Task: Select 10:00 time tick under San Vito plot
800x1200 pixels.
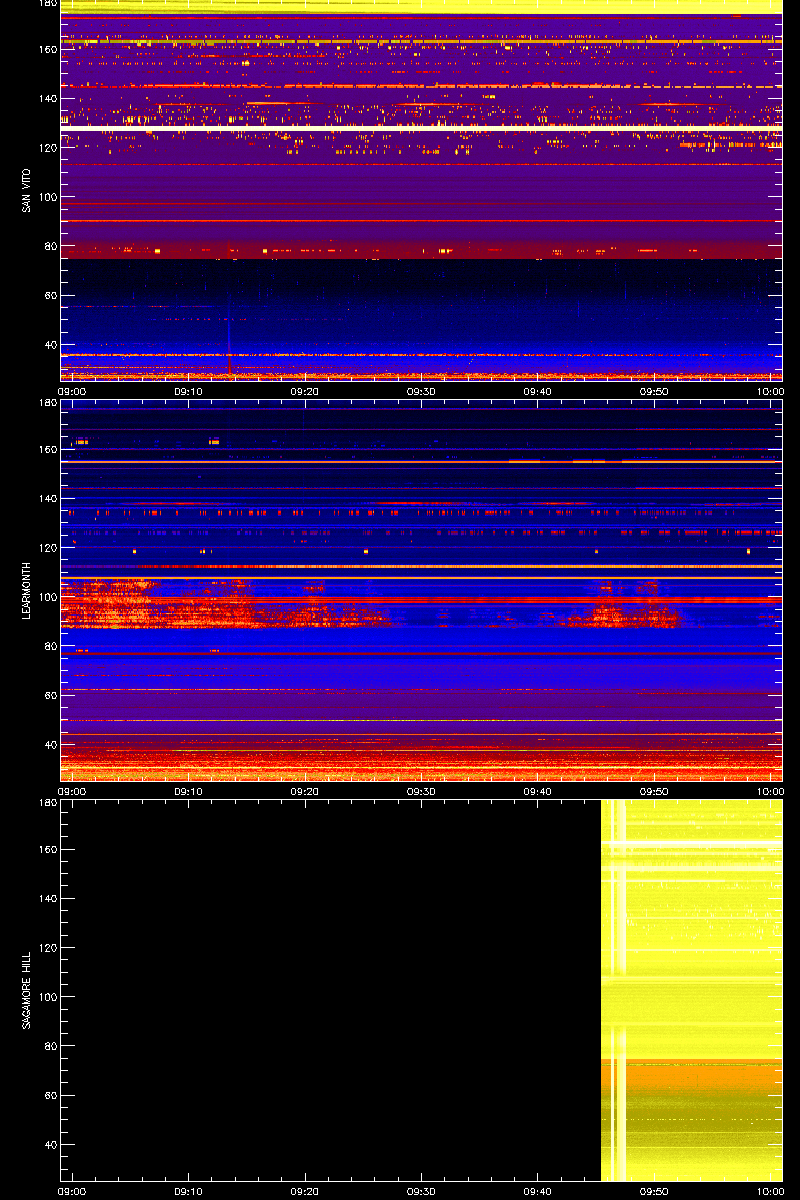Action: pos(770,392)
